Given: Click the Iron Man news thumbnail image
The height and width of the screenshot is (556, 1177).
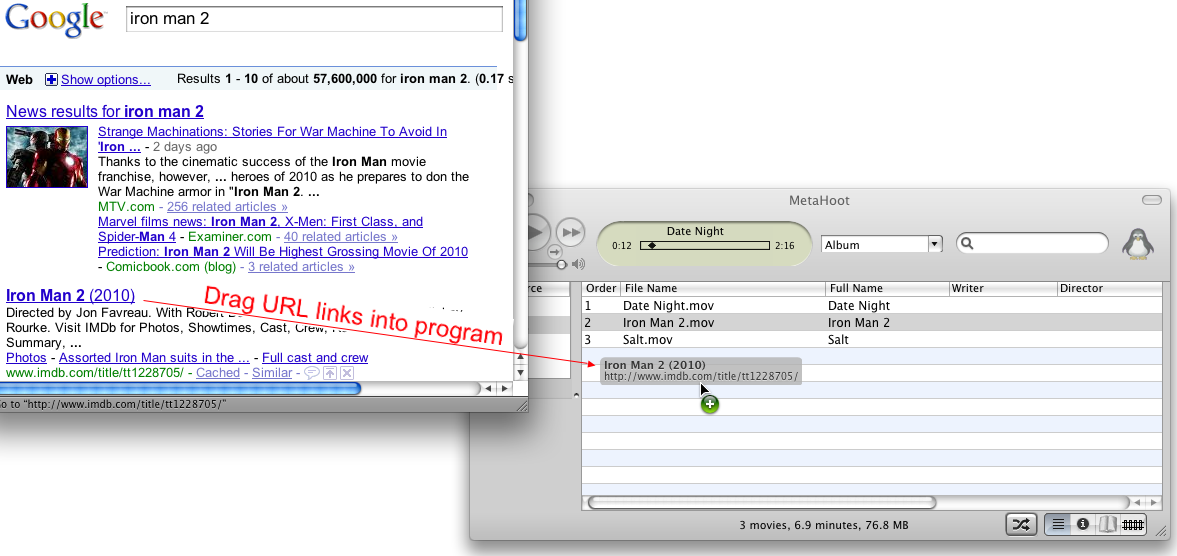Looking at the screenshot, I should [x=47, y=156].
